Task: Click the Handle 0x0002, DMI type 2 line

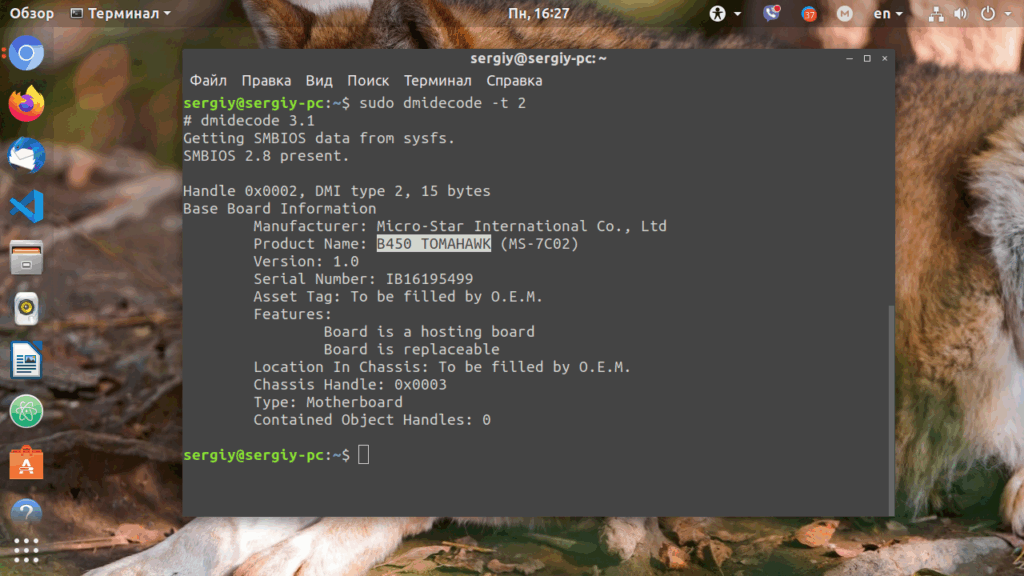Action: [x=336, y=191]
